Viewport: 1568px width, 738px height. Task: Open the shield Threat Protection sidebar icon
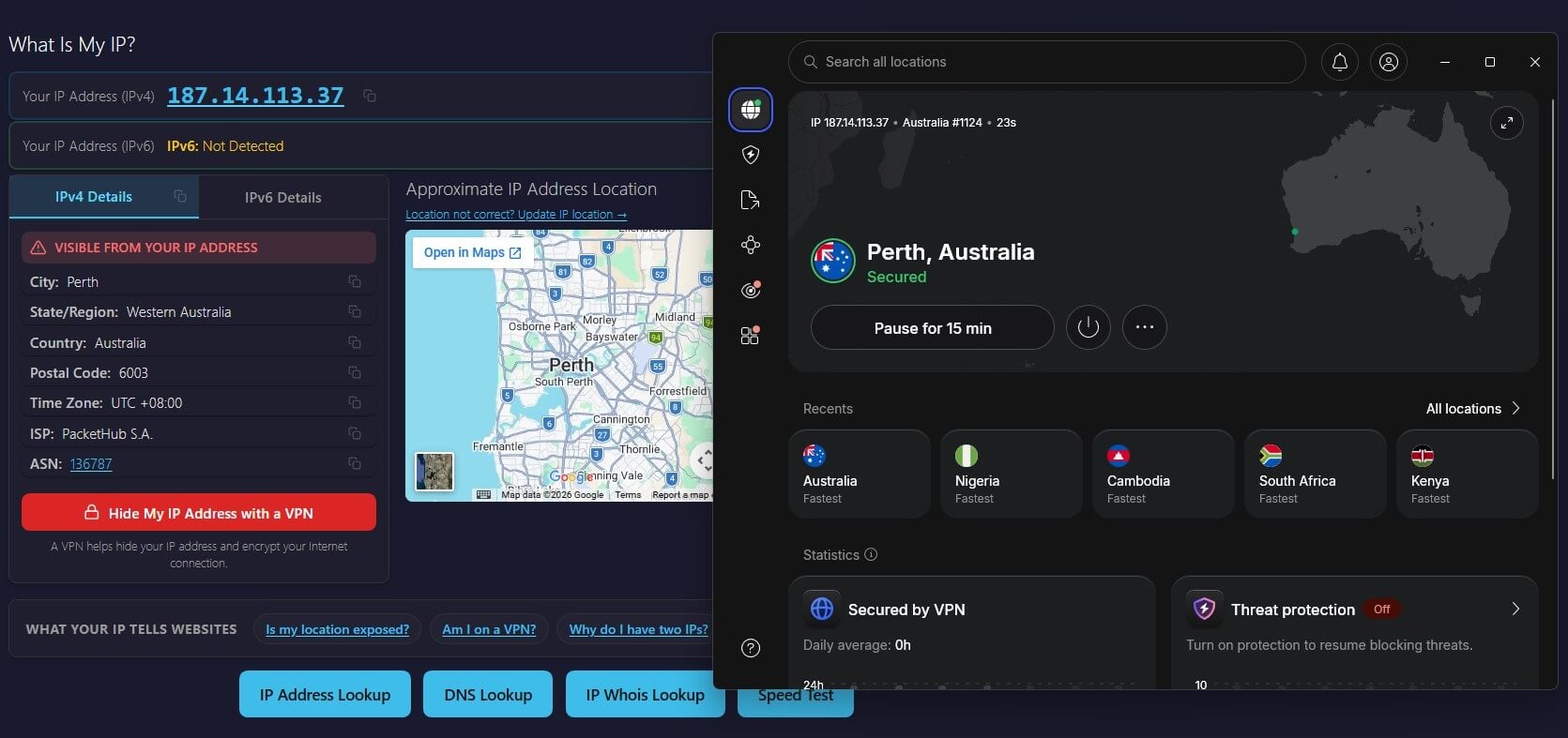[x=751, y=155]
